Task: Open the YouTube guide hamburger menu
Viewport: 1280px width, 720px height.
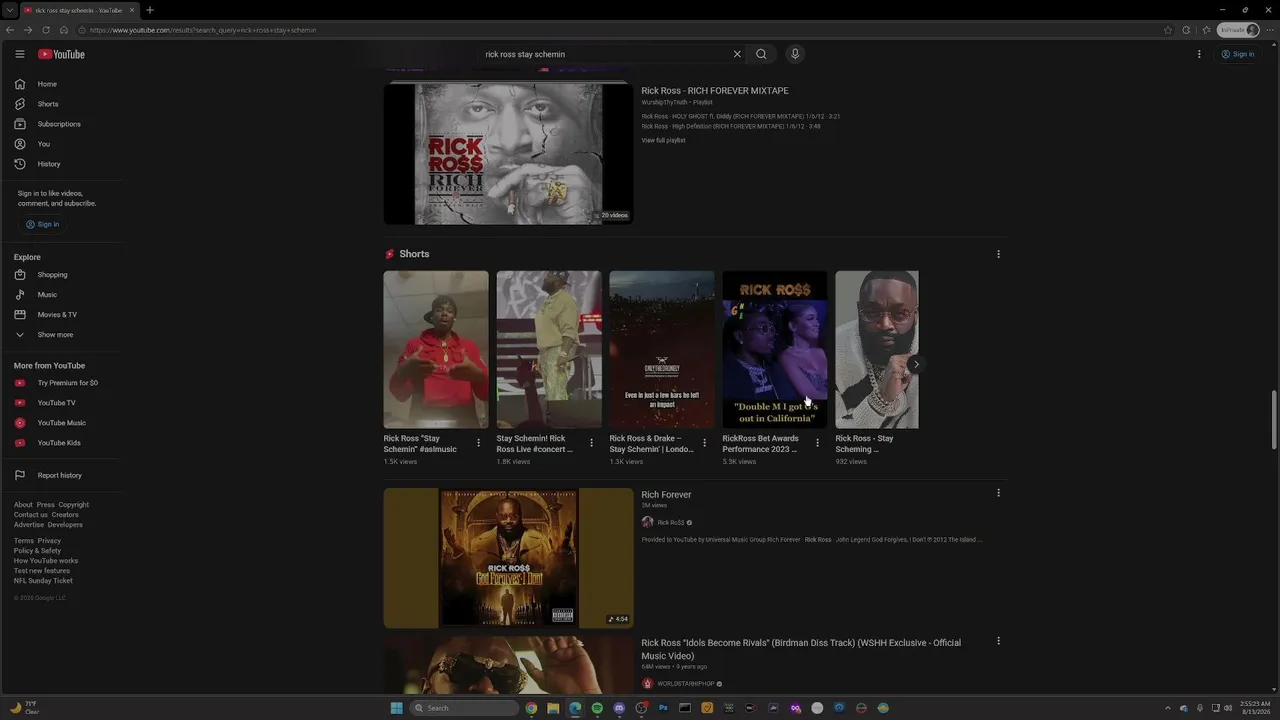Action: tap(19, 54)
